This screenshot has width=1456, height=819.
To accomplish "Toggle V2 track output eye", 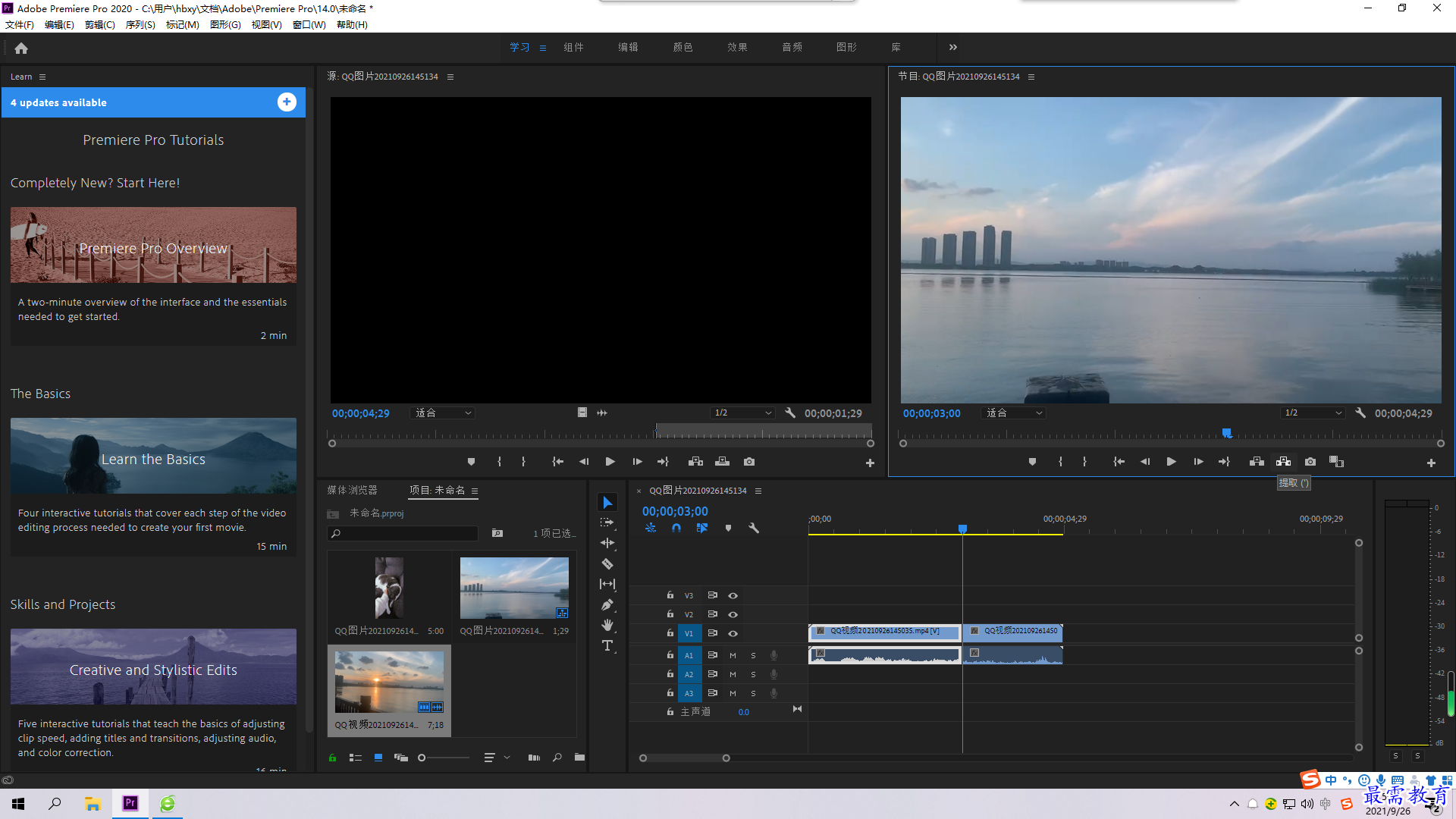I will 733,614.
